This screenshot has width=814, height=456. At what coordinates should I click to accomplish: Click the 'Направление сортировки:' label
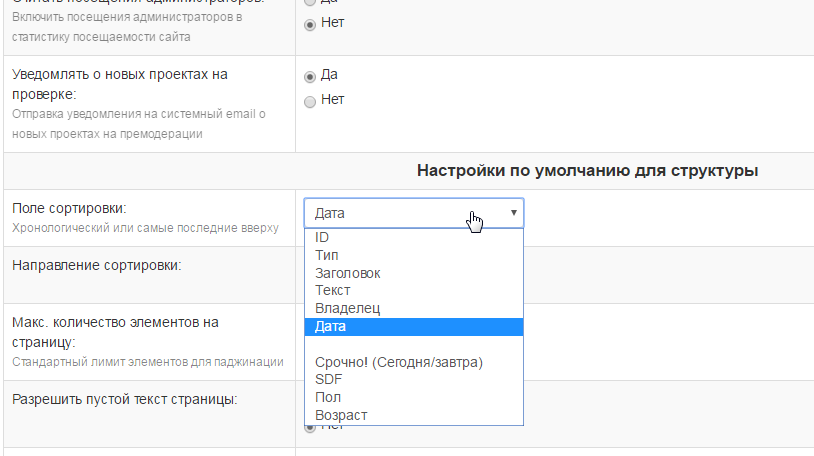click(x=97, y=265)
